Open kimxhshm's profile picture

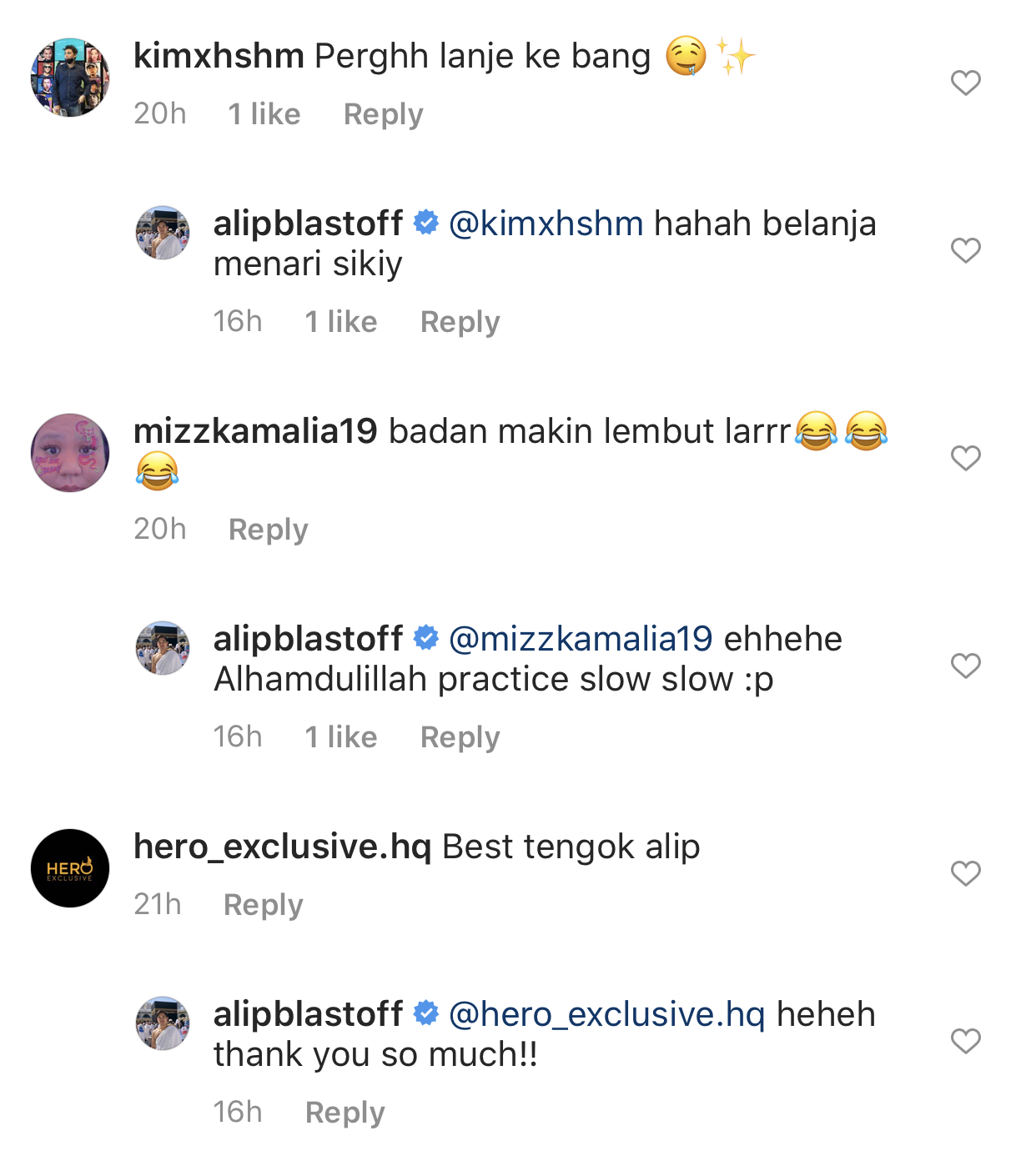[70, 78]
